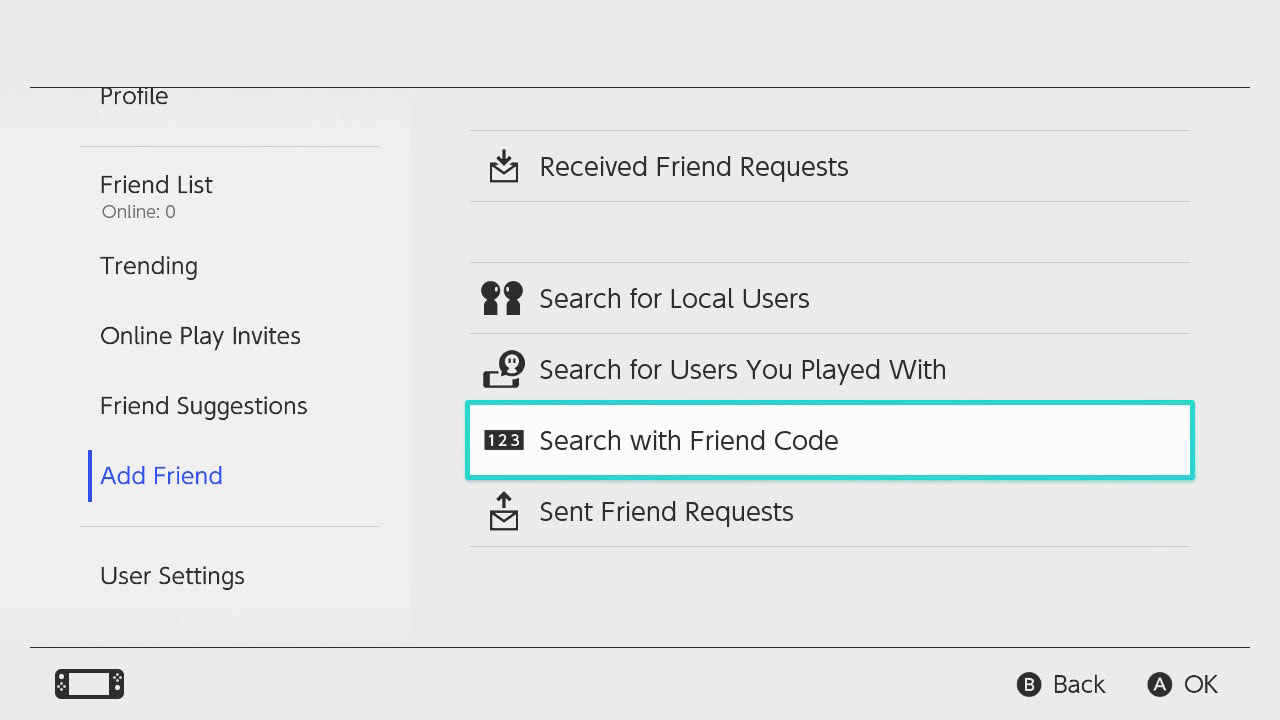Open Friend Suggestions in the sidebar
The width and height of the screenshot is (1280, 720).
click(203, 406)
